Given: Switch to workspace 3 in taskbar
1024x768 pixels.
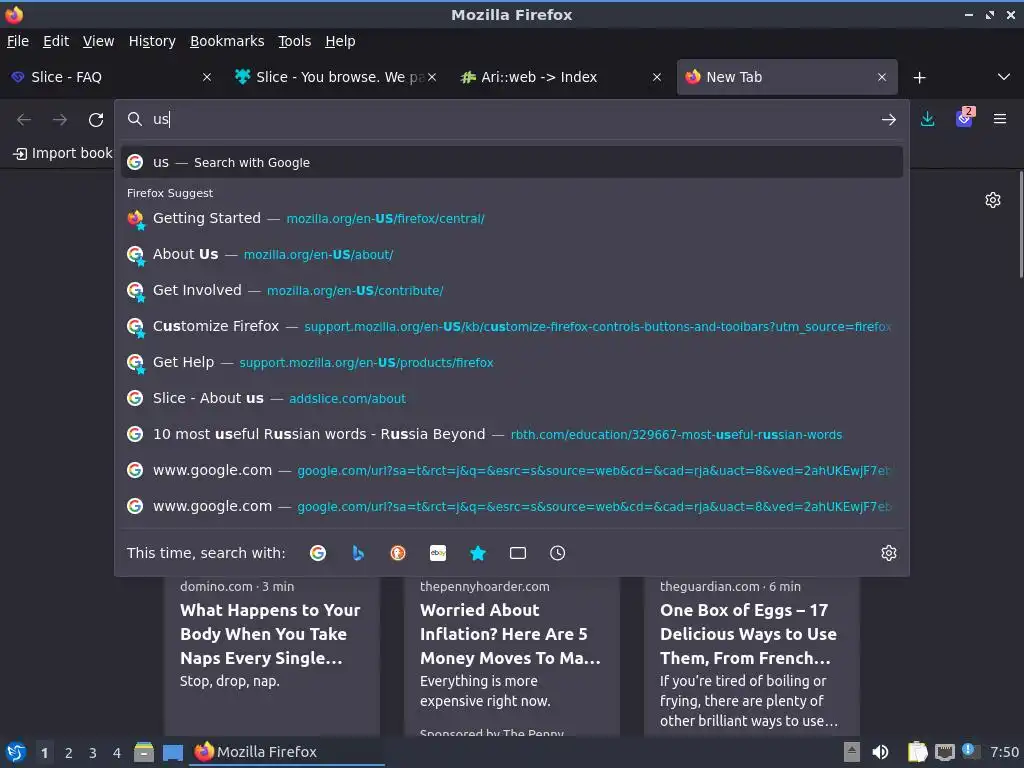Looking at the screenshot, I should 93,753.
